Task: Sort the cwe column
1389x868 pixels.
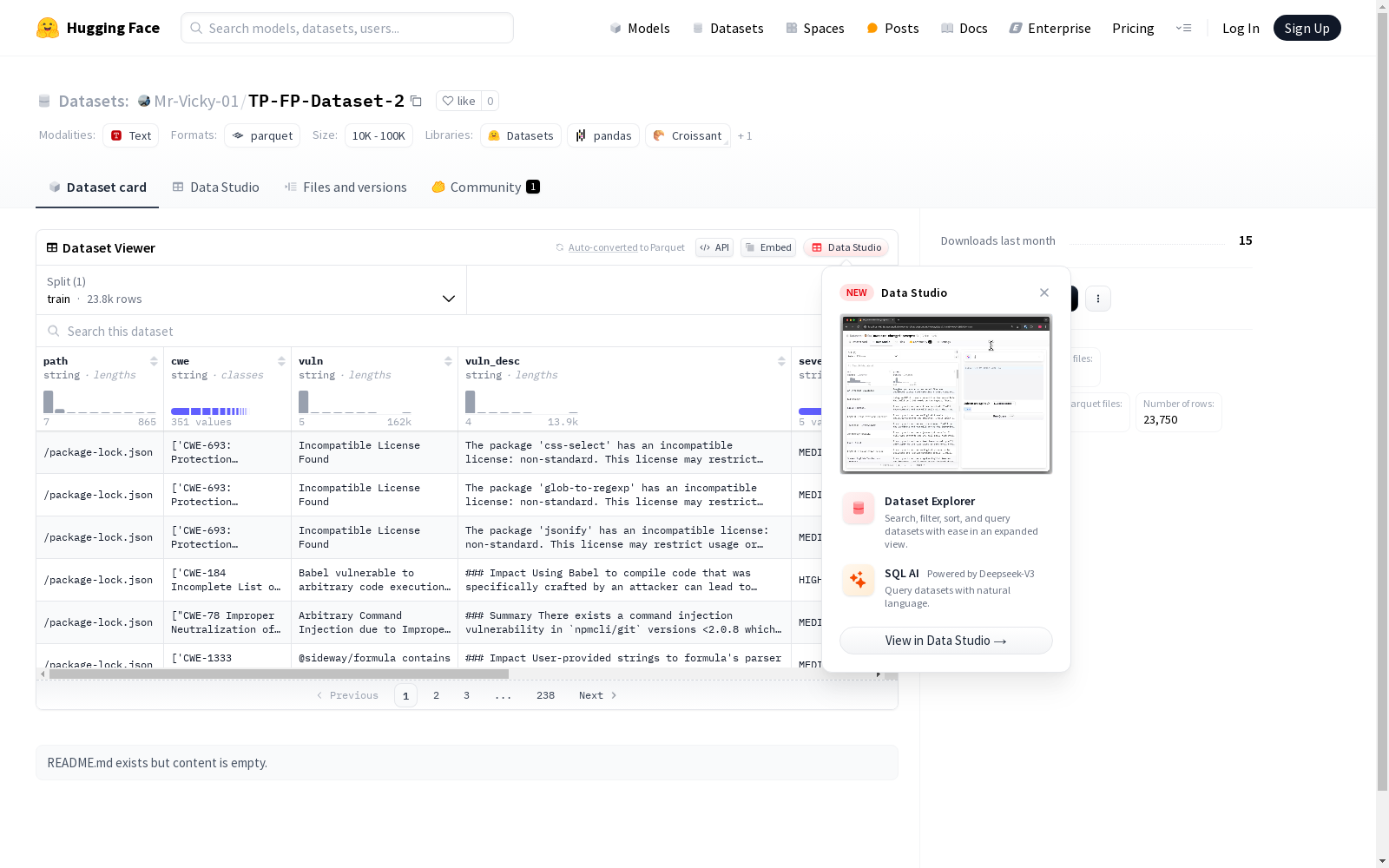Action: tap(281, 361)
